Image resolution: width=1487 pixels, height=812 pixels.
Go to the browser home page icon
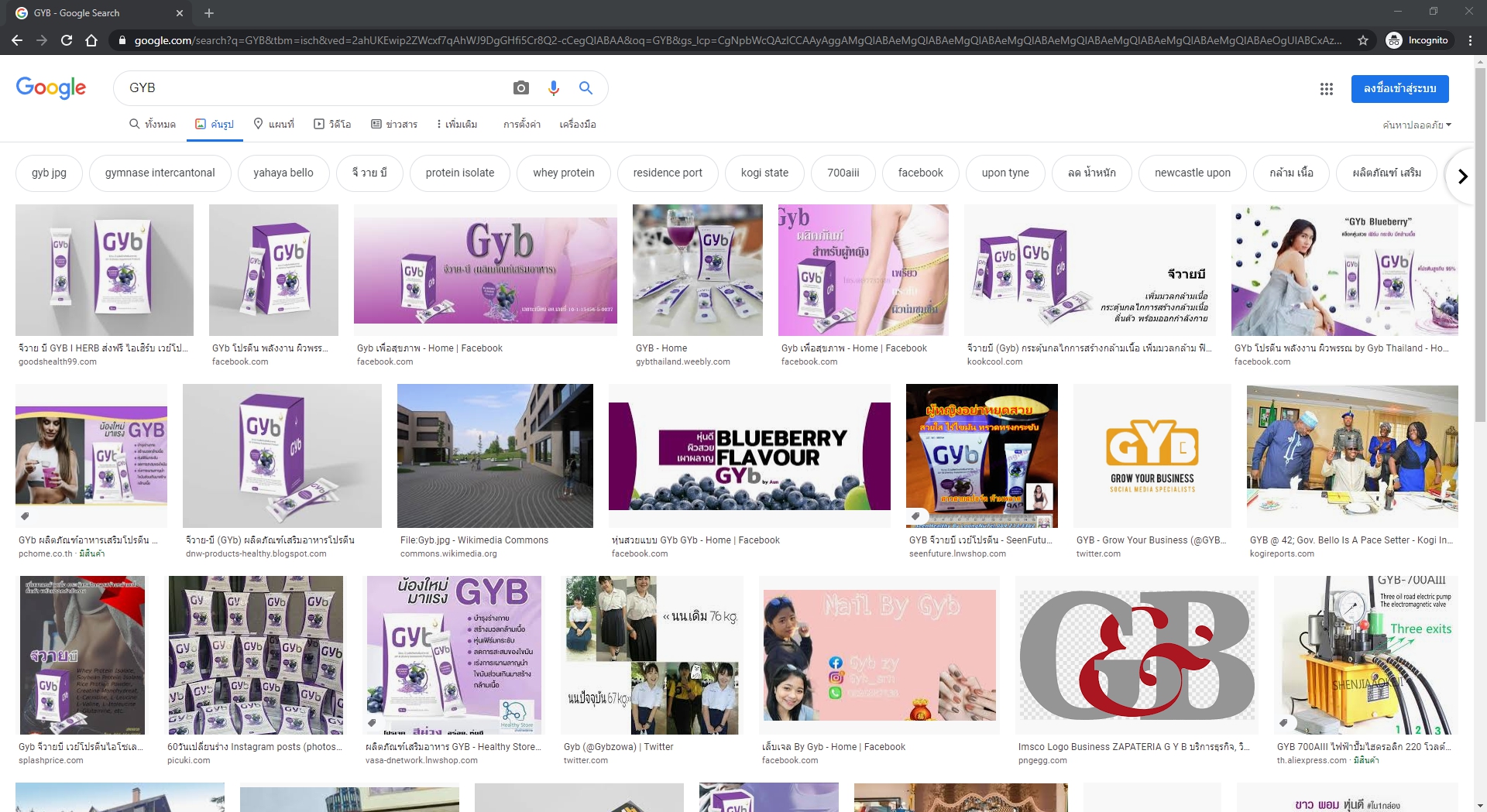pos(91,40)
